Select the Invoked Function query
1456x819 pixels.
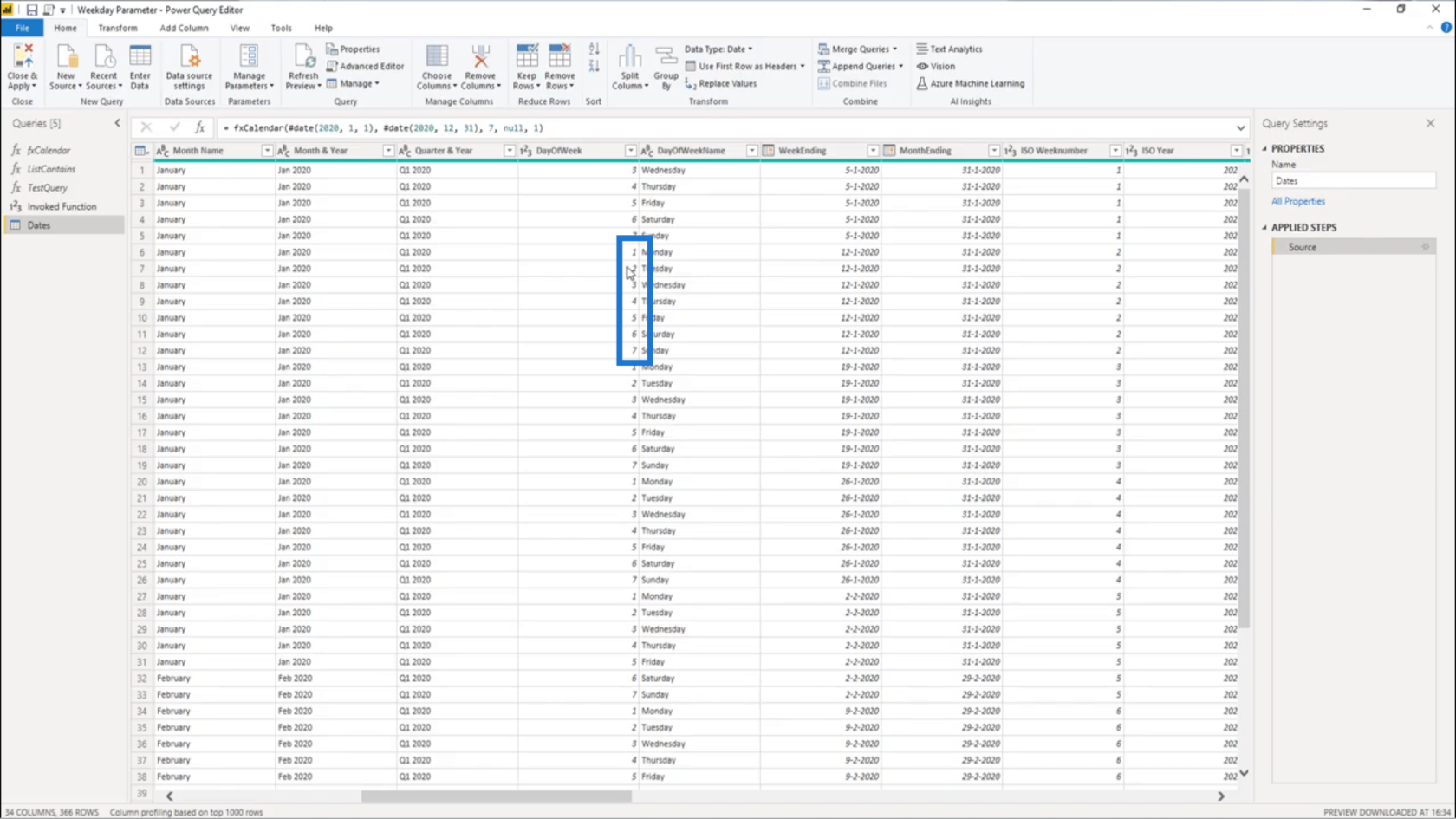tap(63, 206)
